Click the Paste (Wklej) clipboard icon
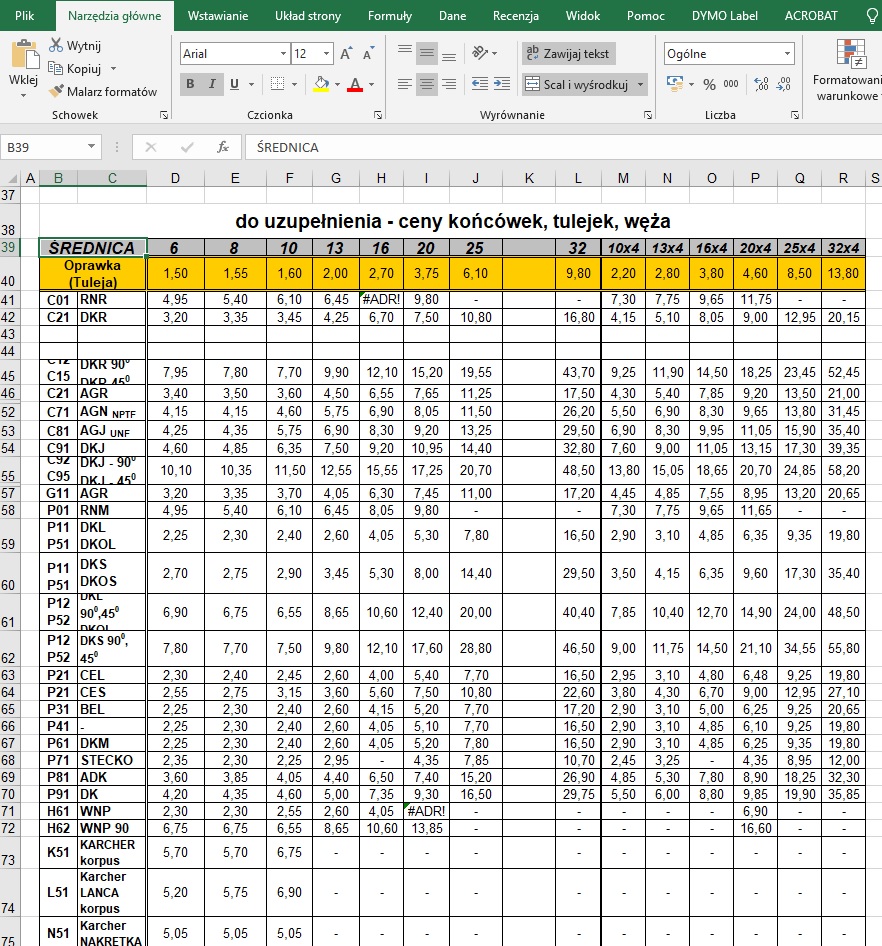The width and height of the screenshot is (882, 946). pos(24,54)
